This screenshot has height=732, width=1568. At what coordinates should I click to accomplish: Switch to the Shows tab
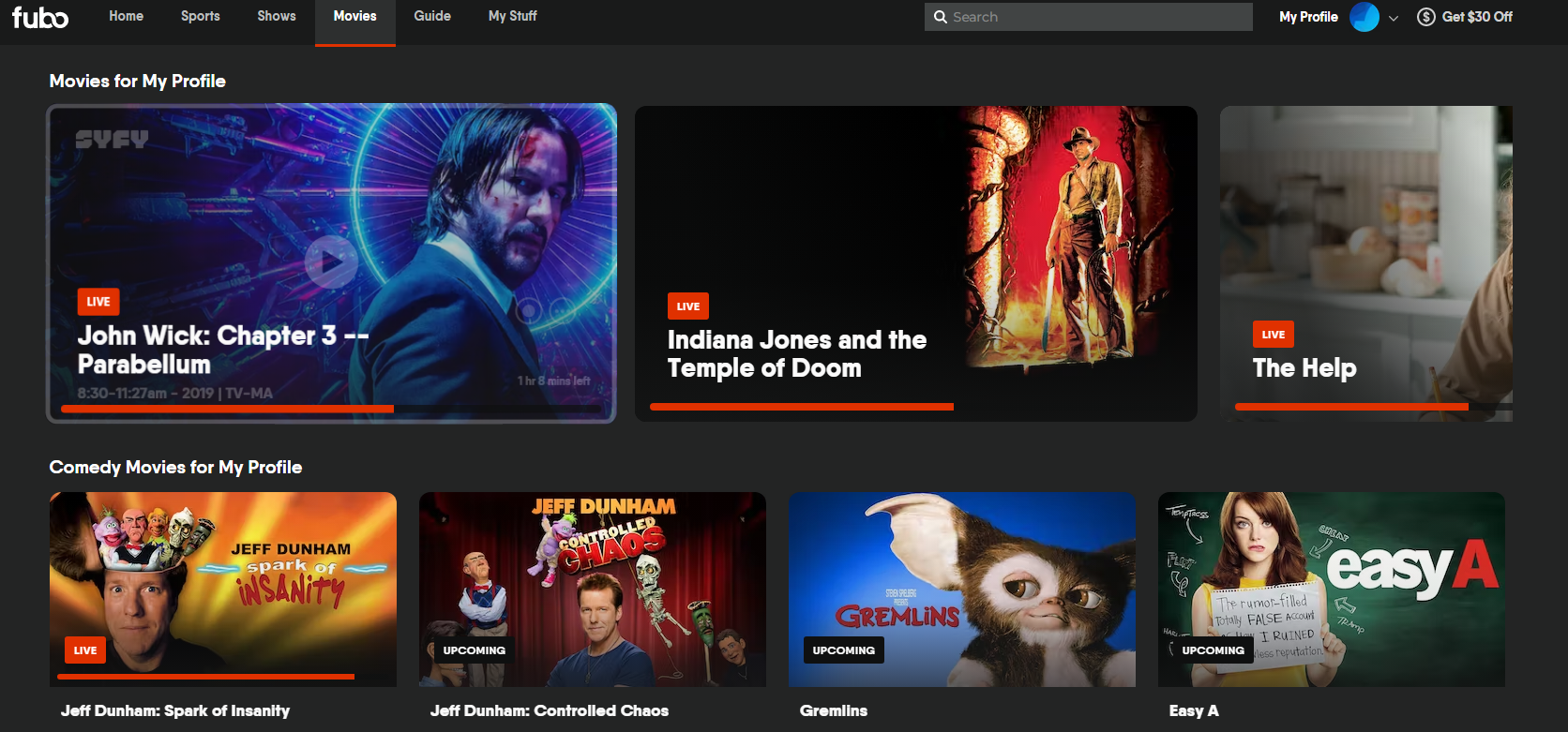277,16
